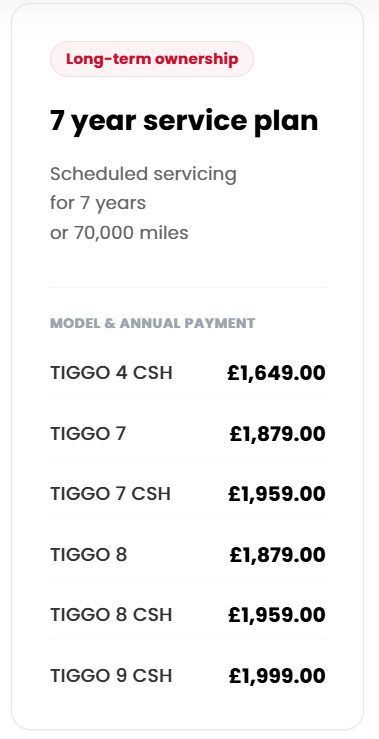Select the TIGGO 8 model name

(x=89, y=555)
